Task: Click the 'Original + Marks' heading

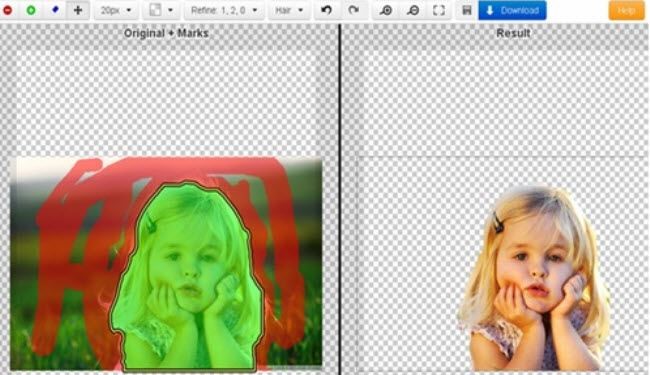Action: [x=166, y=33]
